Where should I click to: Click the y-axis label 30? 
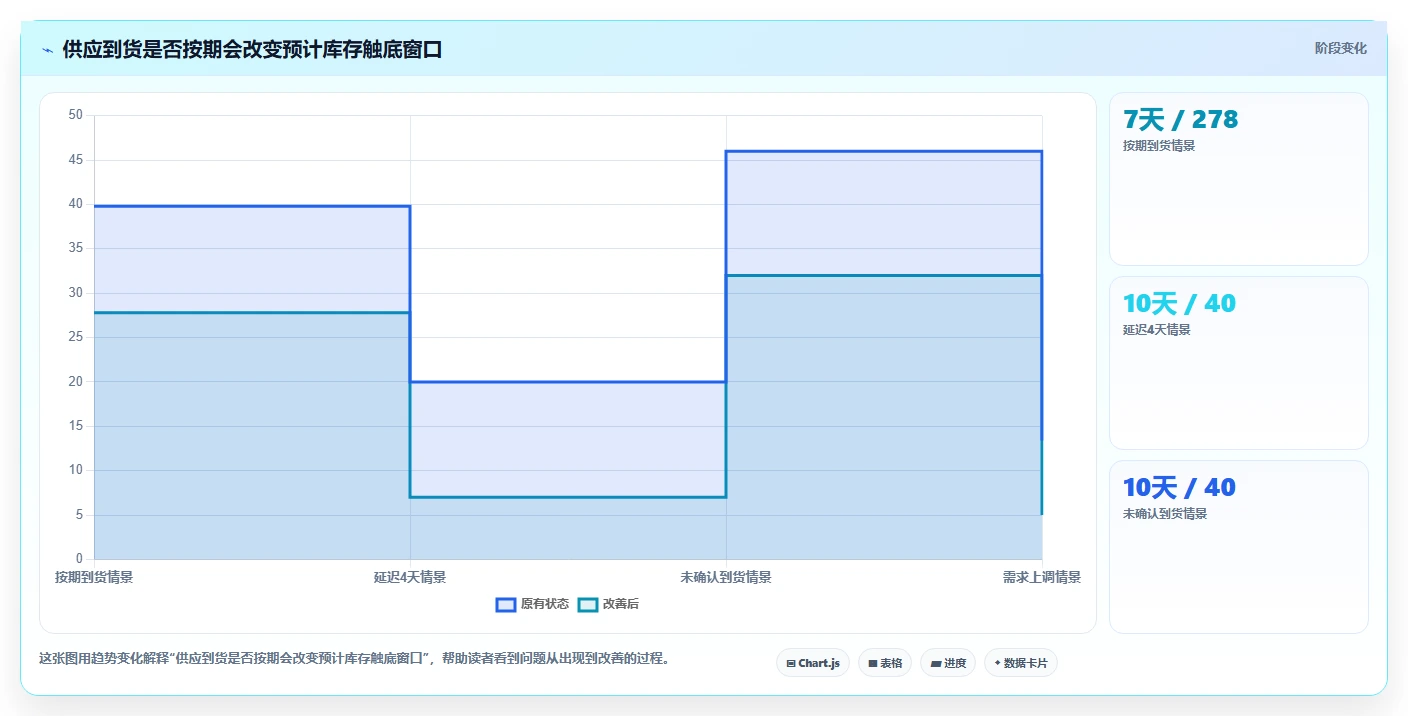(x=76, y=293)
